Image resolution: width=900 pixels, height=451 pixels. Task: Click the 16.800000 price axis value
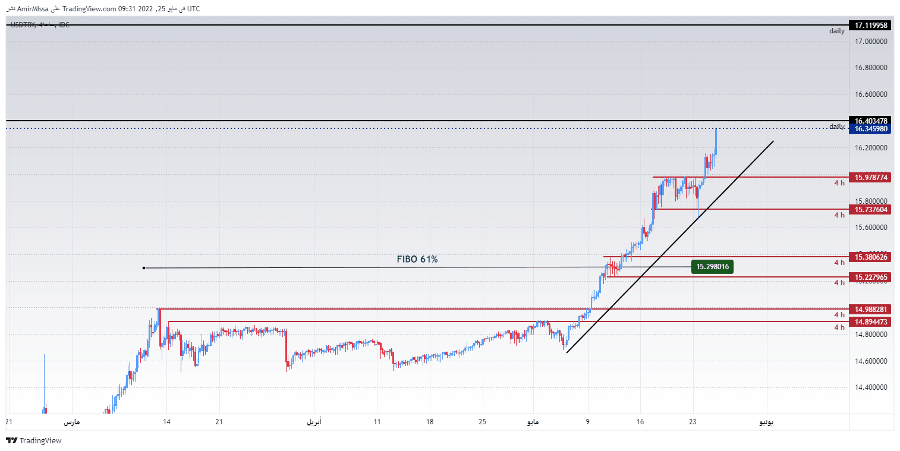[x=871, y=68]
